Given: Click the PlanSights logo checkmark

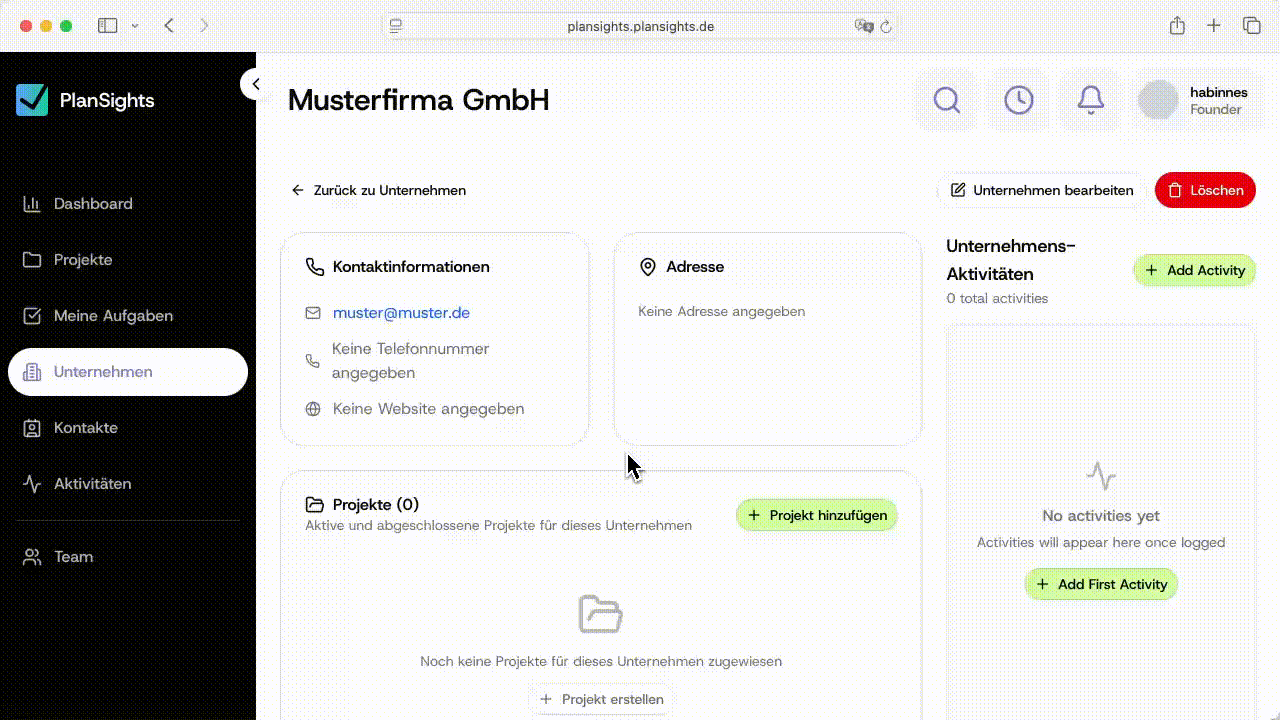Looking at the screenshot, I should [x=32, y=100].
